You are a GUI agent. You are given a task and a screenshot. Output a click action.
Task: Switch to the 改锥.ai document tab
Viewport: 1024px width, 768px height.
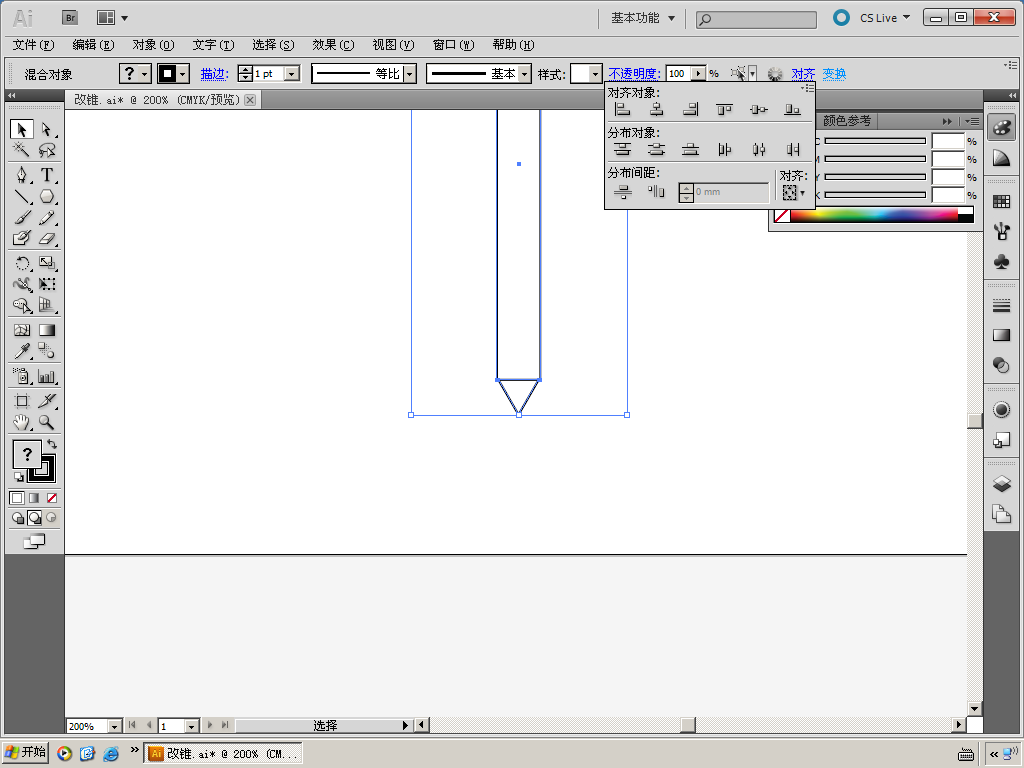pyautogui.click(x=157, y=100)
